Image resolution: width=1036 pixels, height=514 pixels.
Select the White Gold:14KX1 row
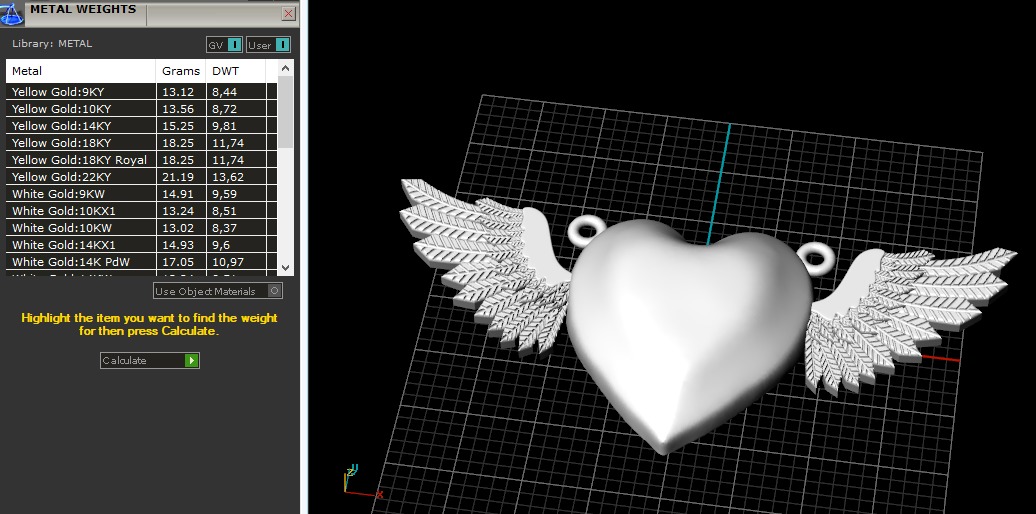[142, 245]
